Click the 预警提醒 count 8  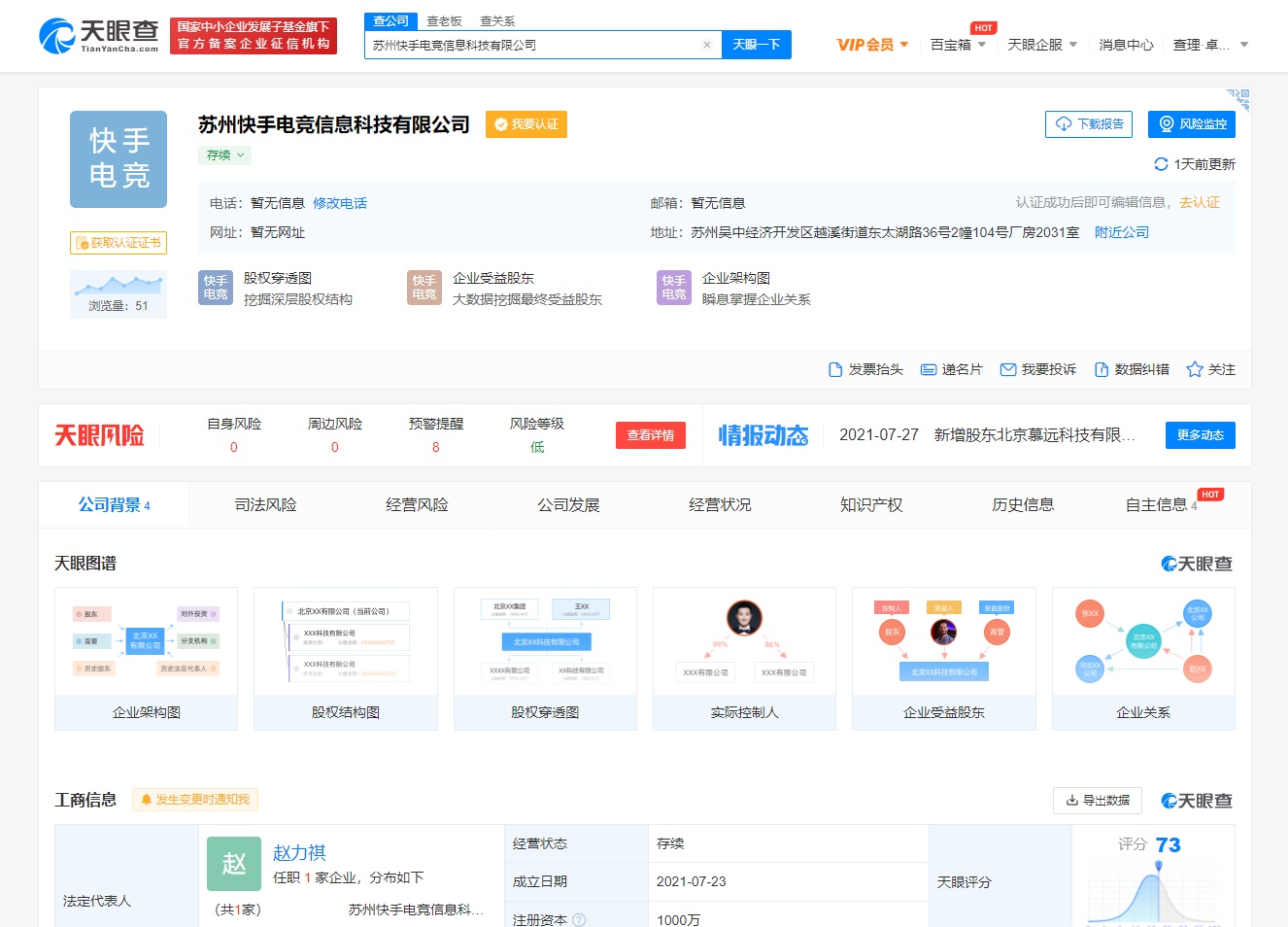click(x=436, y=447)
